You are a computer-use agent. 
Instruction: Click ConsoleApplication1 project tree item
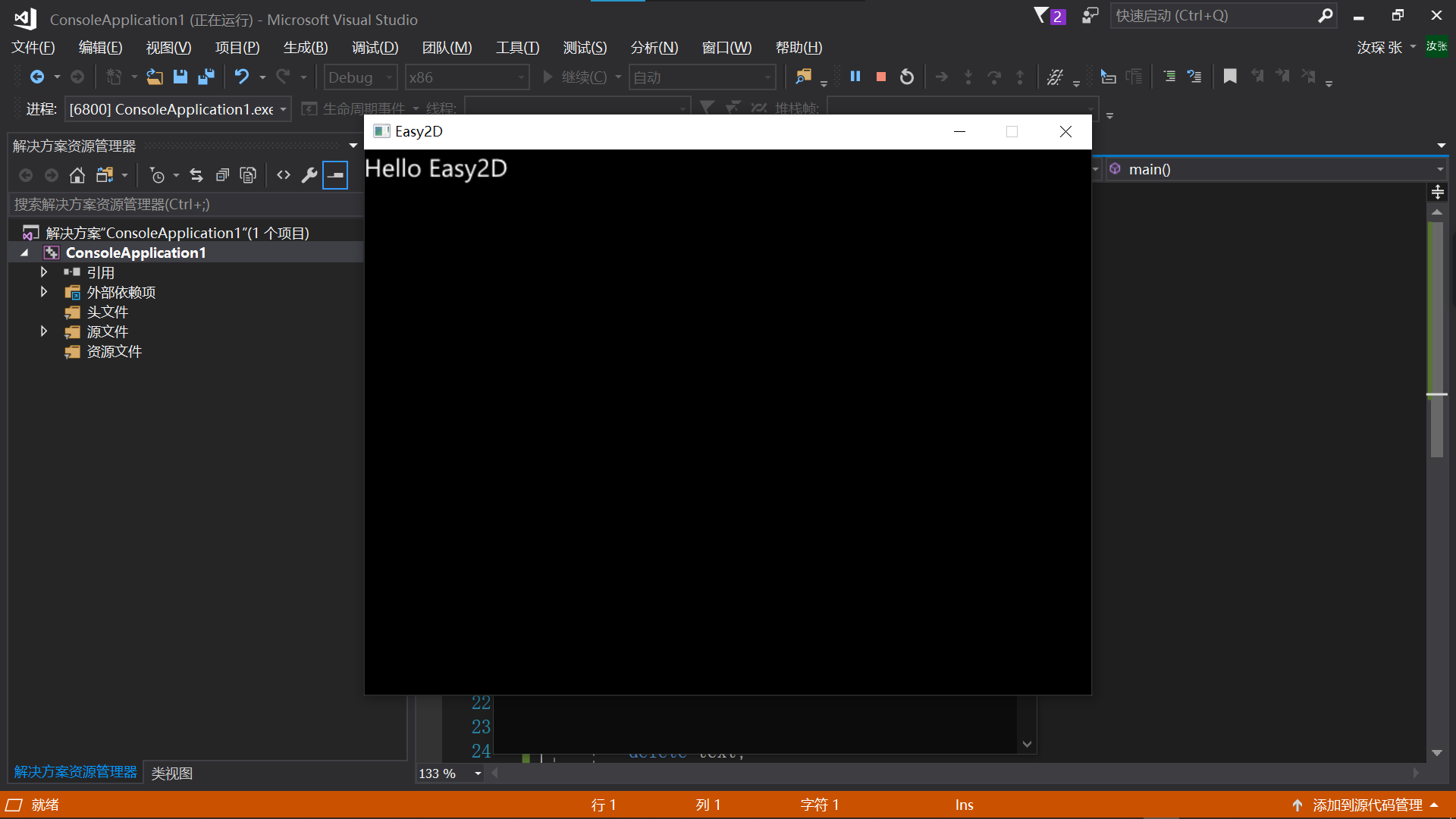[135, 252]
